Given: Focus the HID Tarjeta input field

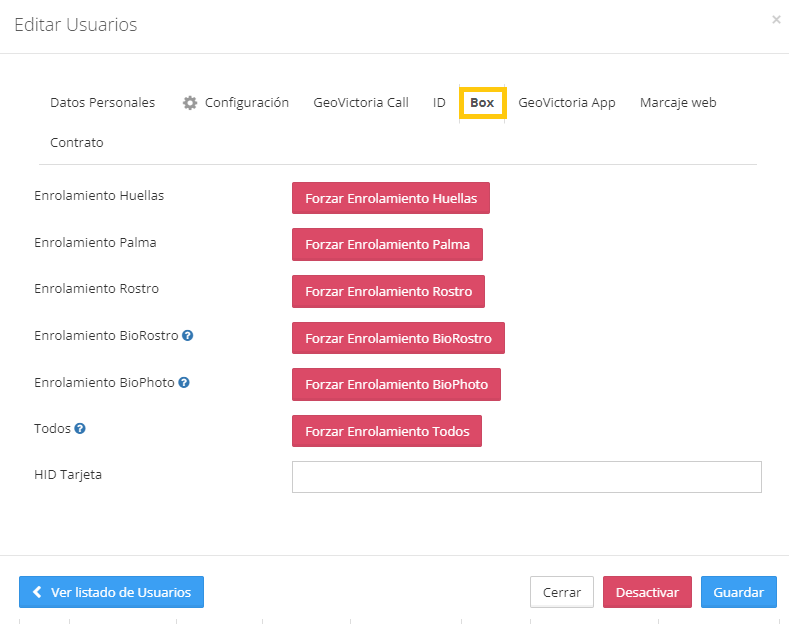Looking at the screenshot, I should (x=526, y=477).
